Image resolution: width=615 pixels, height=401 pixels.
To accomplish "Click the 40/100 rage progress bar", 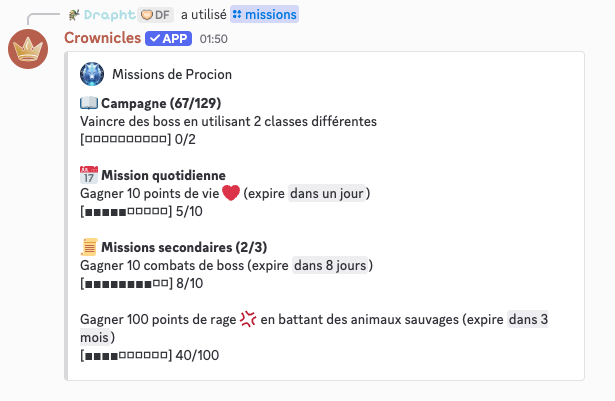I will pyautogui.click(x=132, y=355).
